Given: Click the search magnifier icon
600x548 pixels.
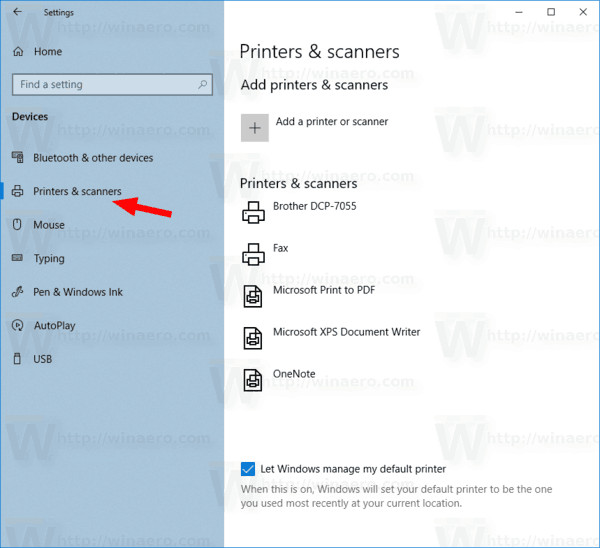Looking at the screenshot, I should (203, 84).
